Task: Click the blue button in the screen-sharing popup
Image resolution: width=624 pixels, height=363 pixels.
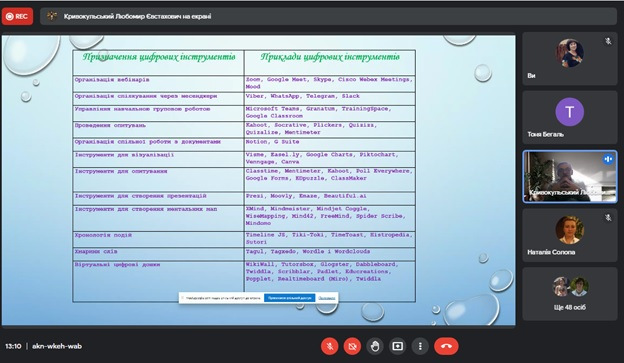Action: tap(289, 298)
